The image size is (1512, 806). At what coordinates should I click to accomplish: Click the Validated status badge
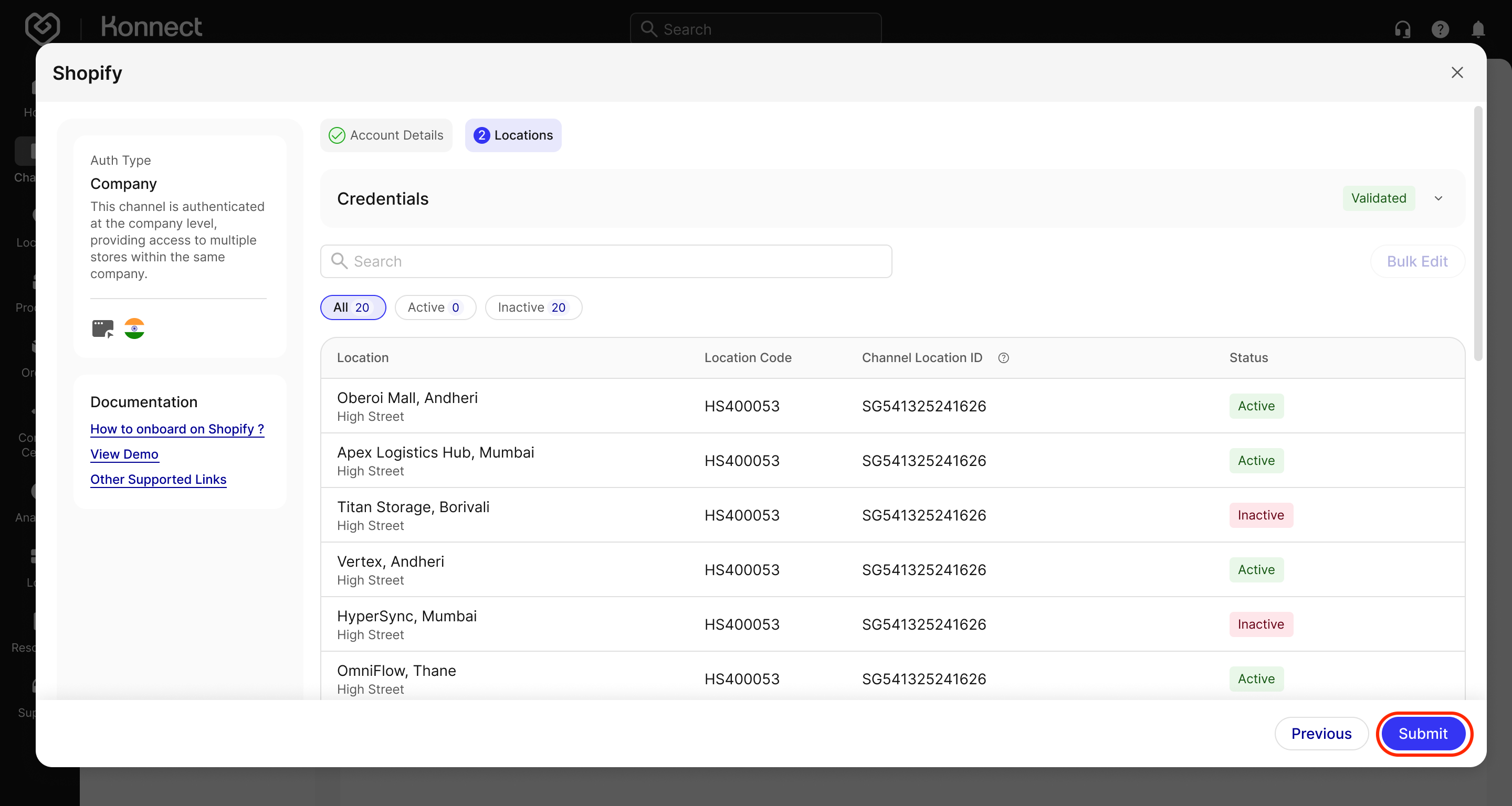coord(1379,198)
